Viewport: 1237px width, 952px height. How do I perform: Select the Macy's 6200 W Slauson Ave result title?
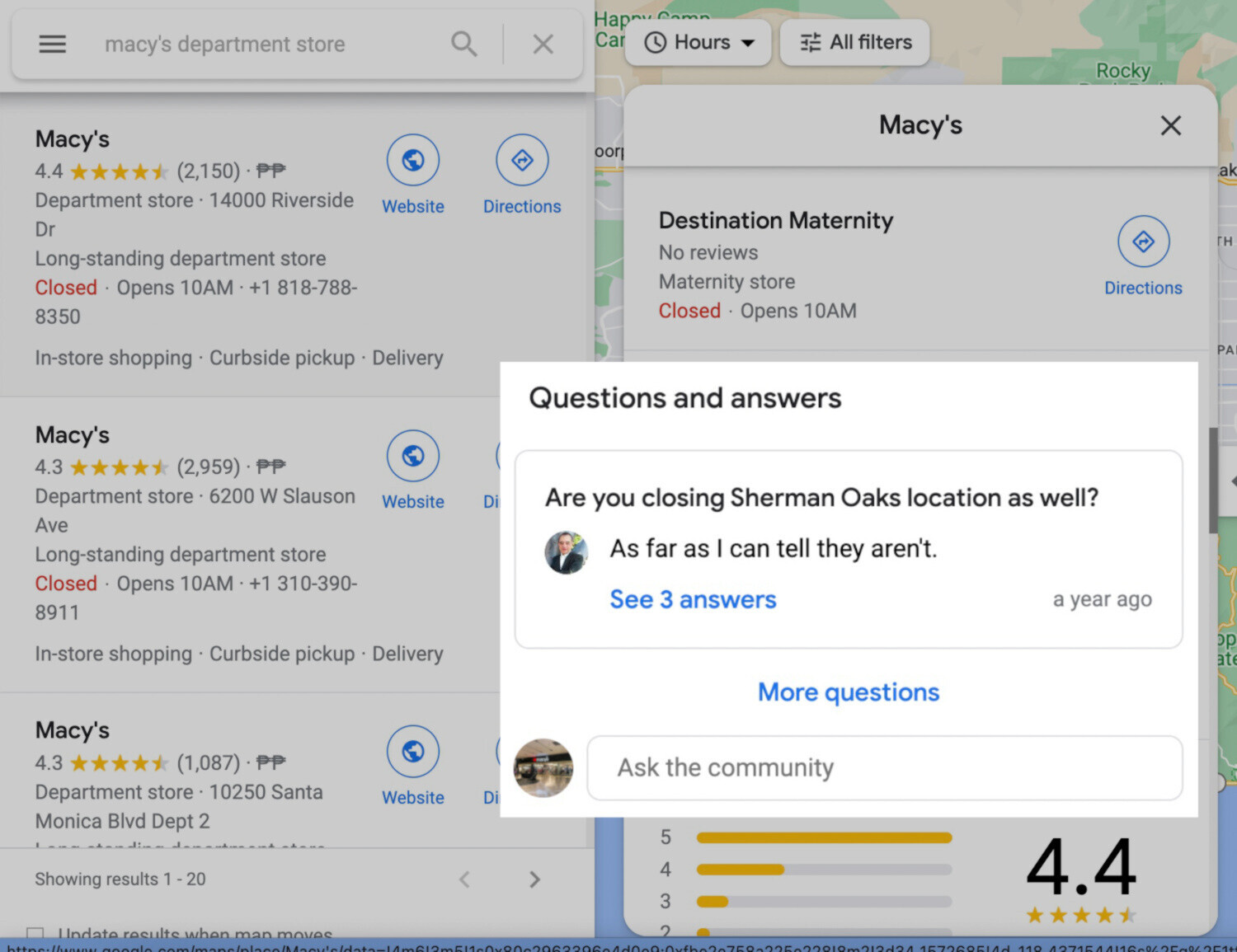coord(73,434)
